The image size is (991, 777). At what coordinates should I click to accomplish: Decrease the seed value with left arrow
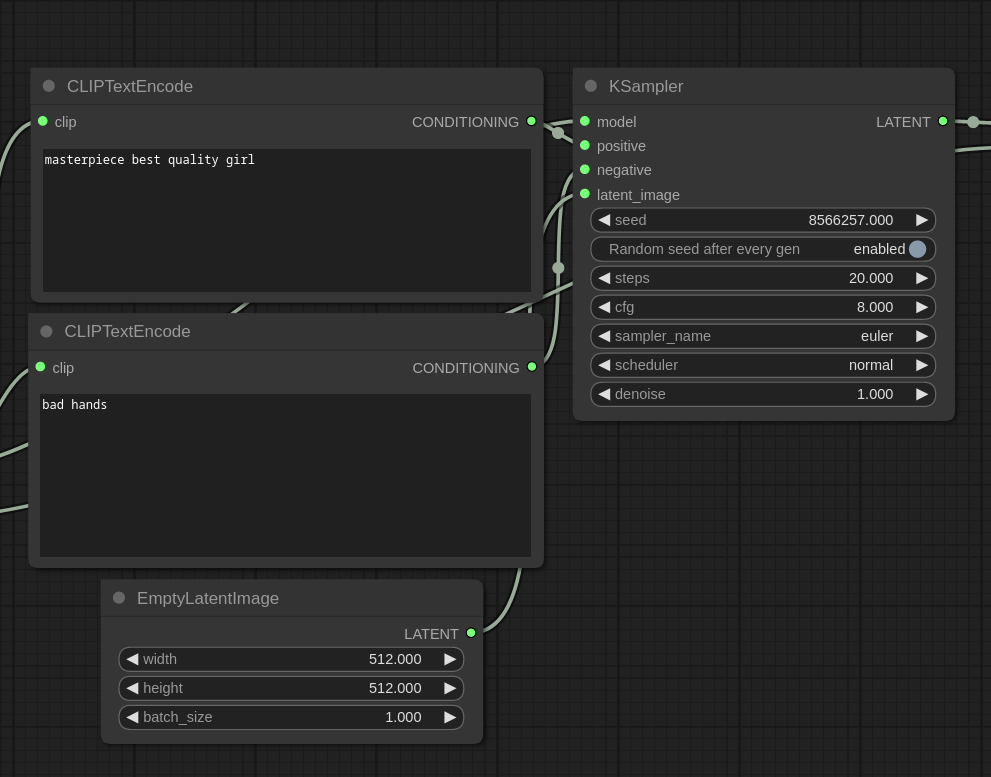(x=605, y=220)
